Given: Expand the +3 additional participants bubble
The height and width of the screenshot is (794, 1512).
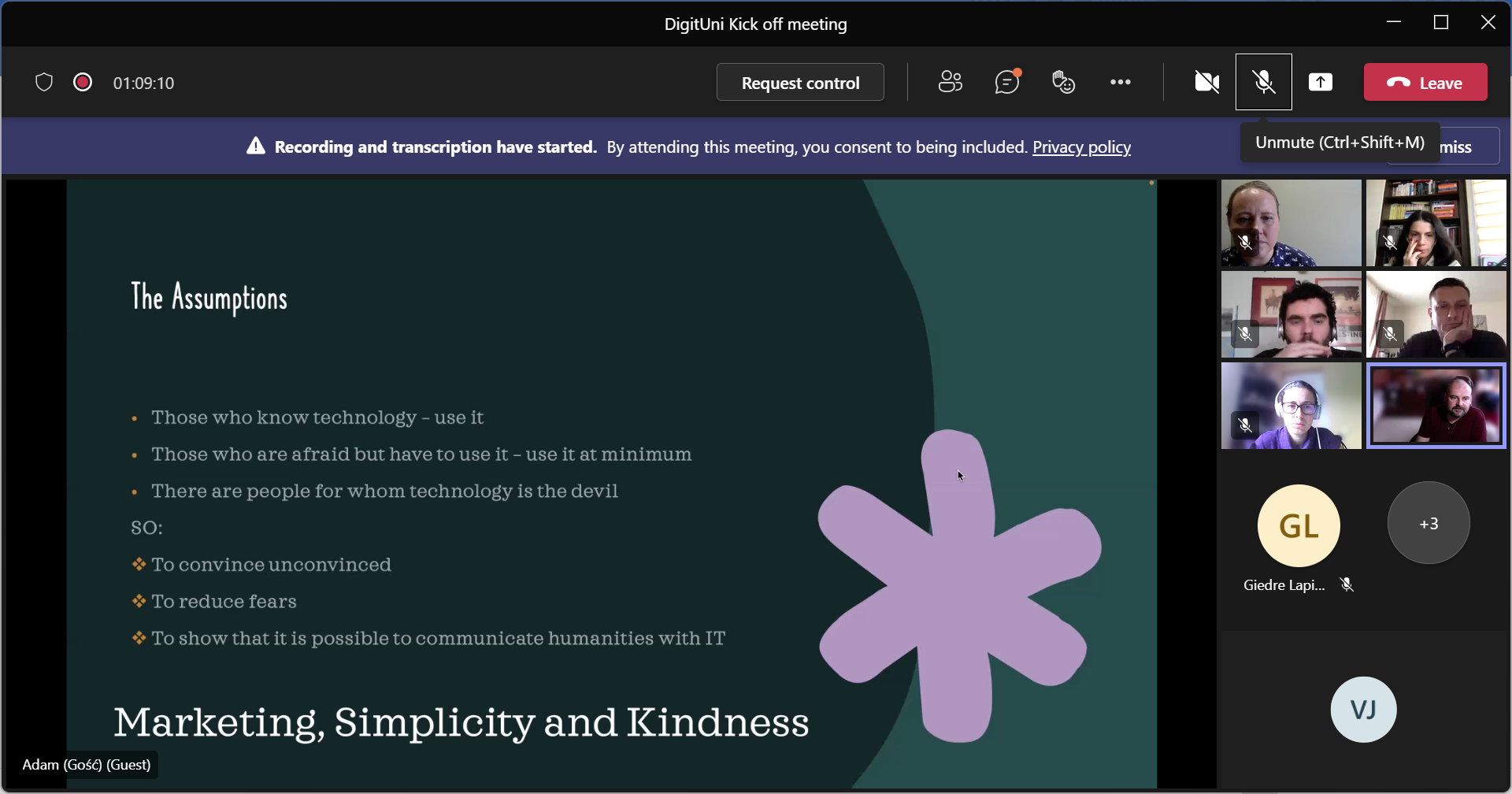Looking at the screenshot, I should [1429, 523].
